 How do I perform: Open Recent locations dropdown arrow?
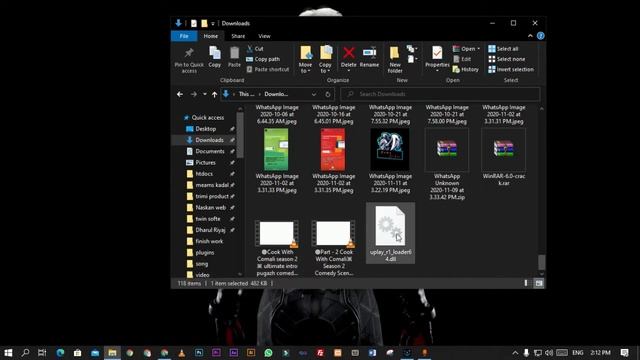204,94
